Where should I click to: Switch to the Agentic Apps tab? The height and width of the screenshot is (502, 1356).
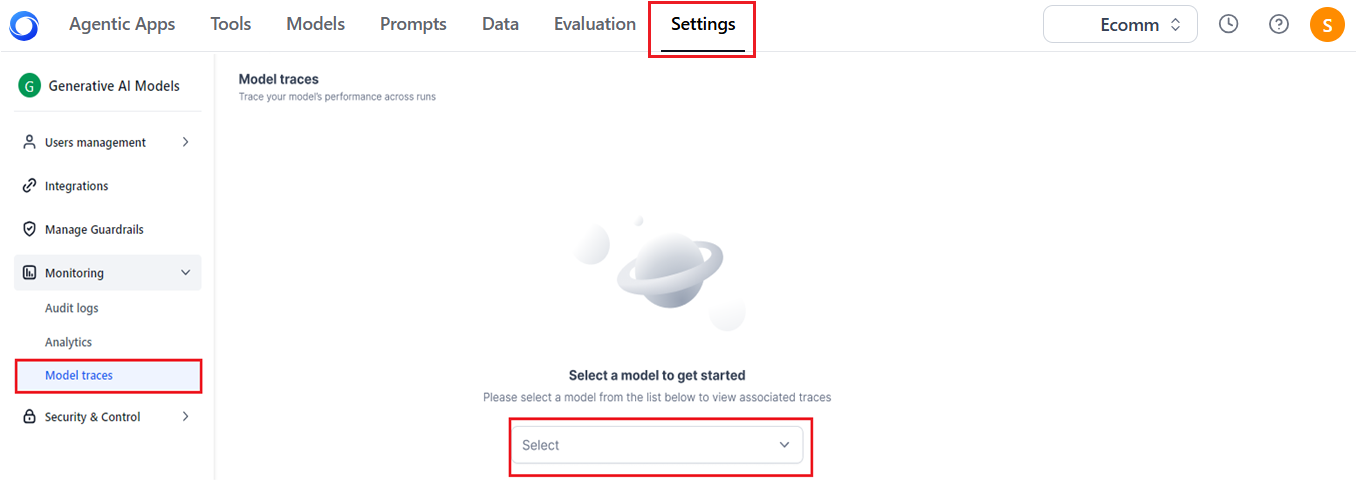click(x=122, y=24)
